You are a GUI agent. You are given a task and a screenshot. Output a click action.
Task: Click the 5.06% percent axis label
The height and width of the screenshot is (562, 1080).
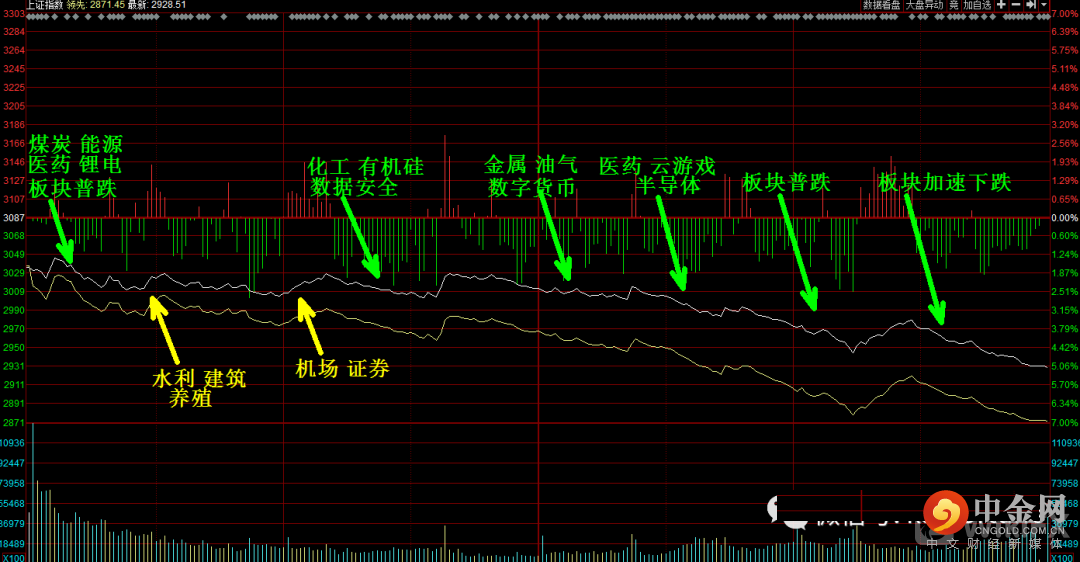pos(1065,366)
